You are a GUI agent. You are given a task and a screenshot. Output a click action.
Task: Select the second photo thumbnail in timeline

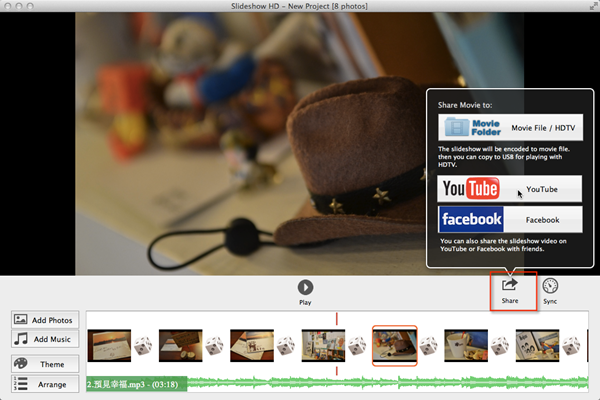[x=181, y=346]
